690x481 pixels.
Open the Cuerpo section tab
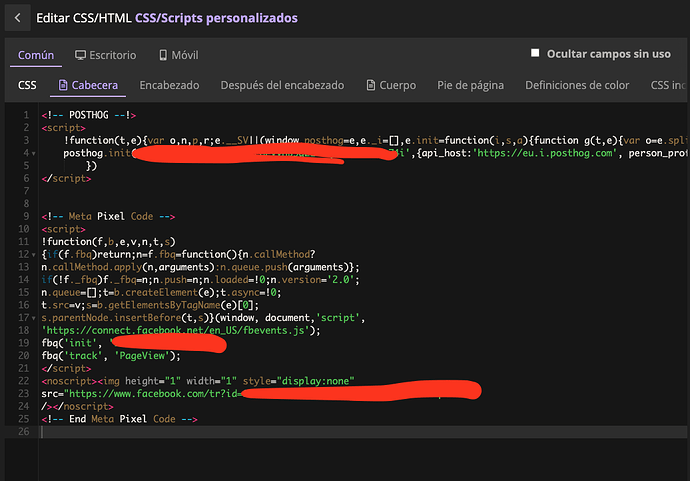click(x=391, y=85)
